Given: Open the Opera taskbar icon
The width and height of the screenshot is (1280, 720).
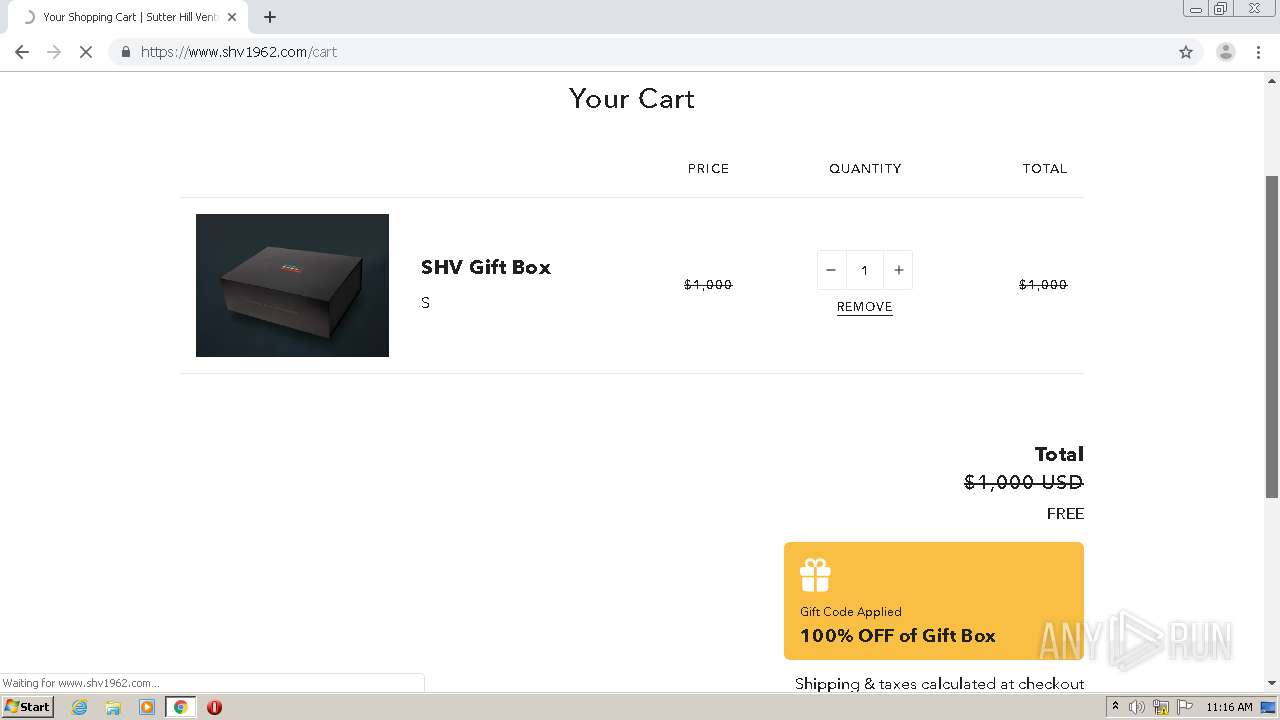Looking at the screenshot, I should [214, 707].
